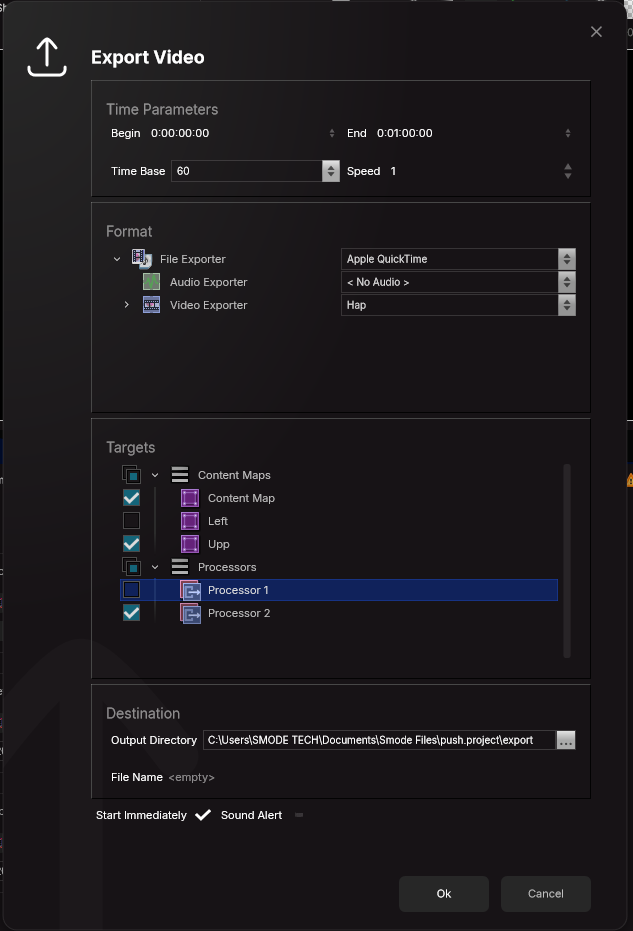Uncheck the Content Map checkbox
Viewport: 633px width, 931px height.
pos(131,498)
